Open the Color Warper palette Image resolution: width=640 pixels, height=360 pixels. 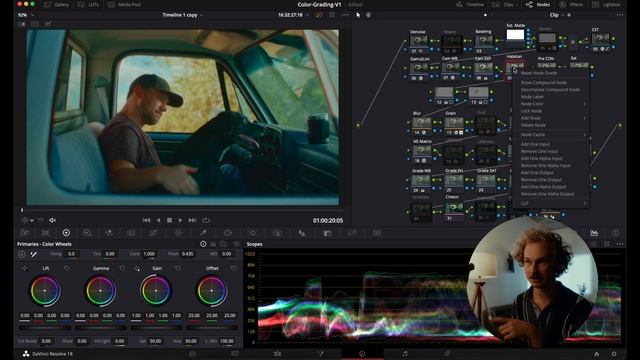pos(178,233)
